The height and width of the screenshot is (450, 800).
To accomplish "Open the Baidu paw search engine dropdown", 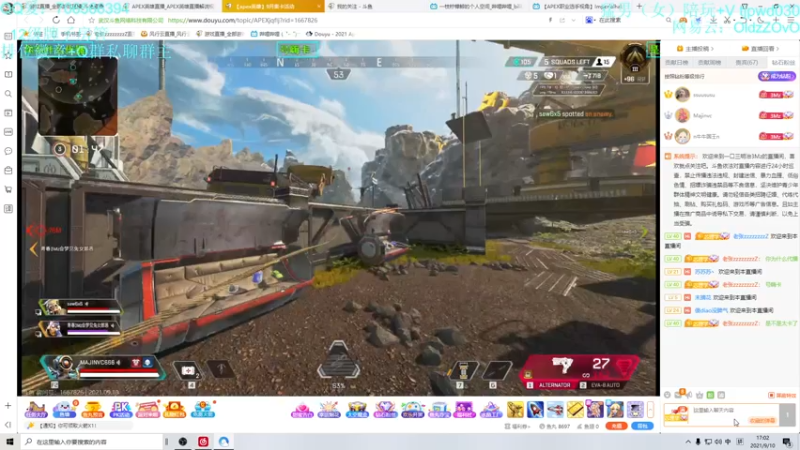I will tap(590, 20).
